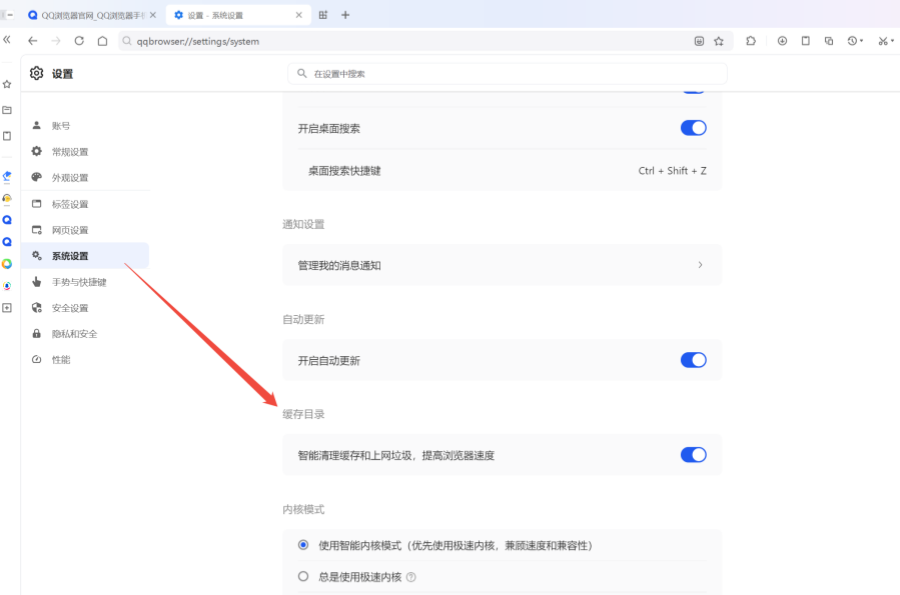Viewport: 900px width, 595px height.
Task: Select the 系统设置 section
Action: [x=85, y=256]
